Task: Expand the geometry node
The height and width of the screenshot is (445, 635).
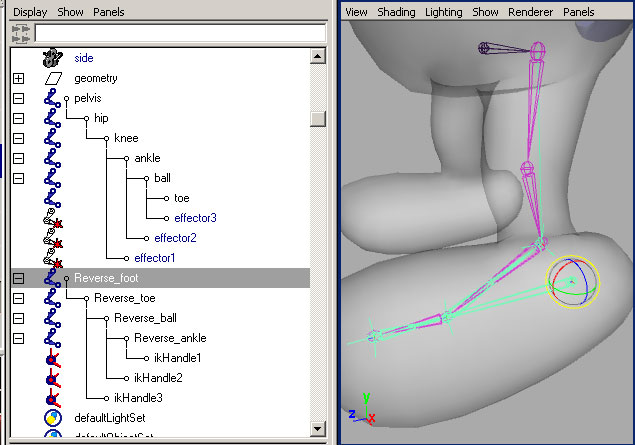Action: pos(18,78)
